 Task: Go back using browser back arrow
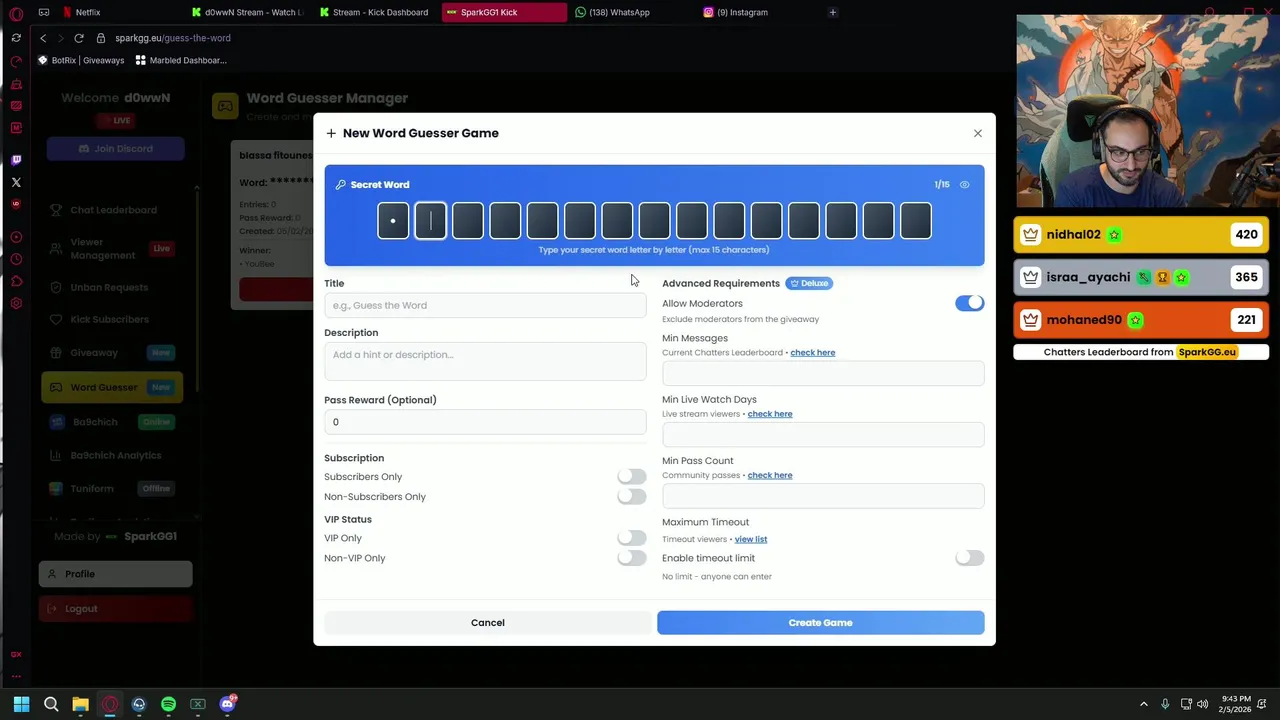tap(43, 38)
